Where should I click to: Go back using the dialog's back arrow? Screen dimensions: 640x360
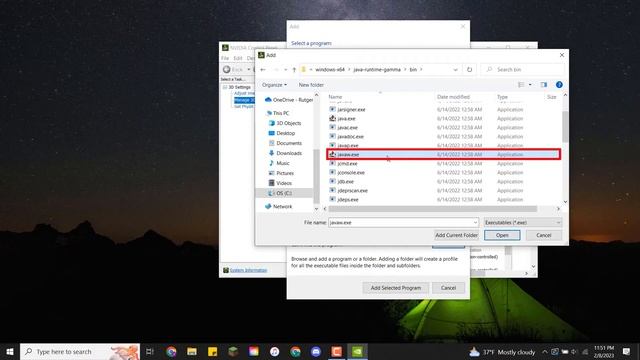tap(263, 70)
